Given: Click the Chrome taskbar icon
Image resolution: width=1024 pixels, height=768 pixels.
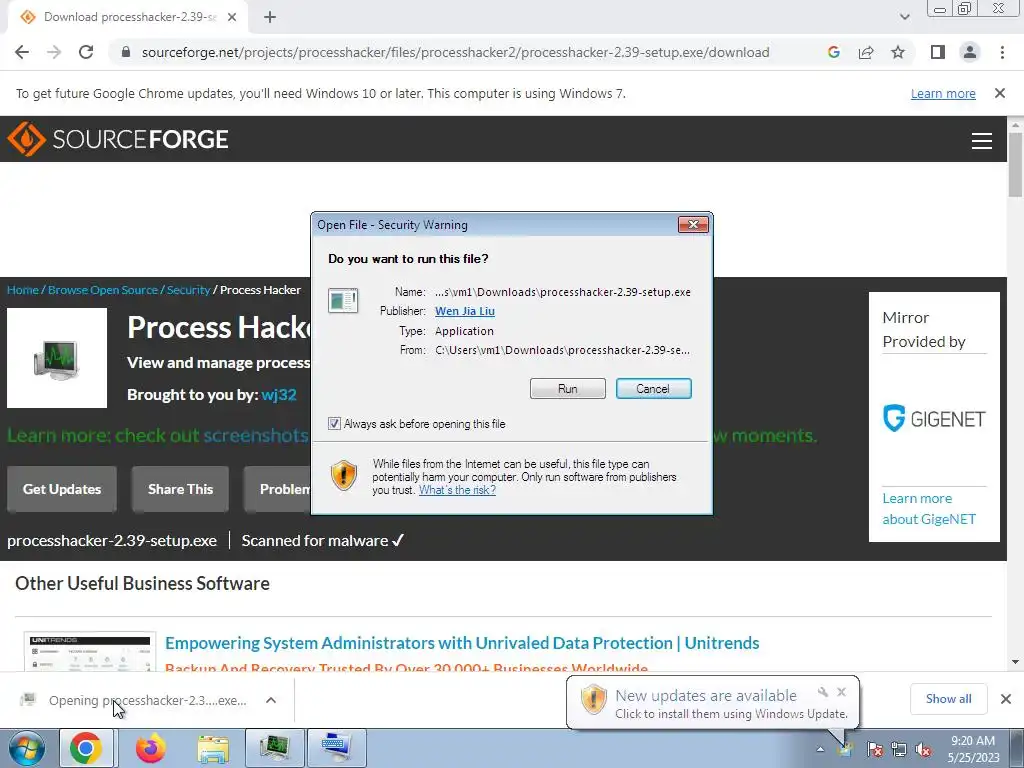Looking at the screenshot, I should pyautogui.click(x=86, y=748).
